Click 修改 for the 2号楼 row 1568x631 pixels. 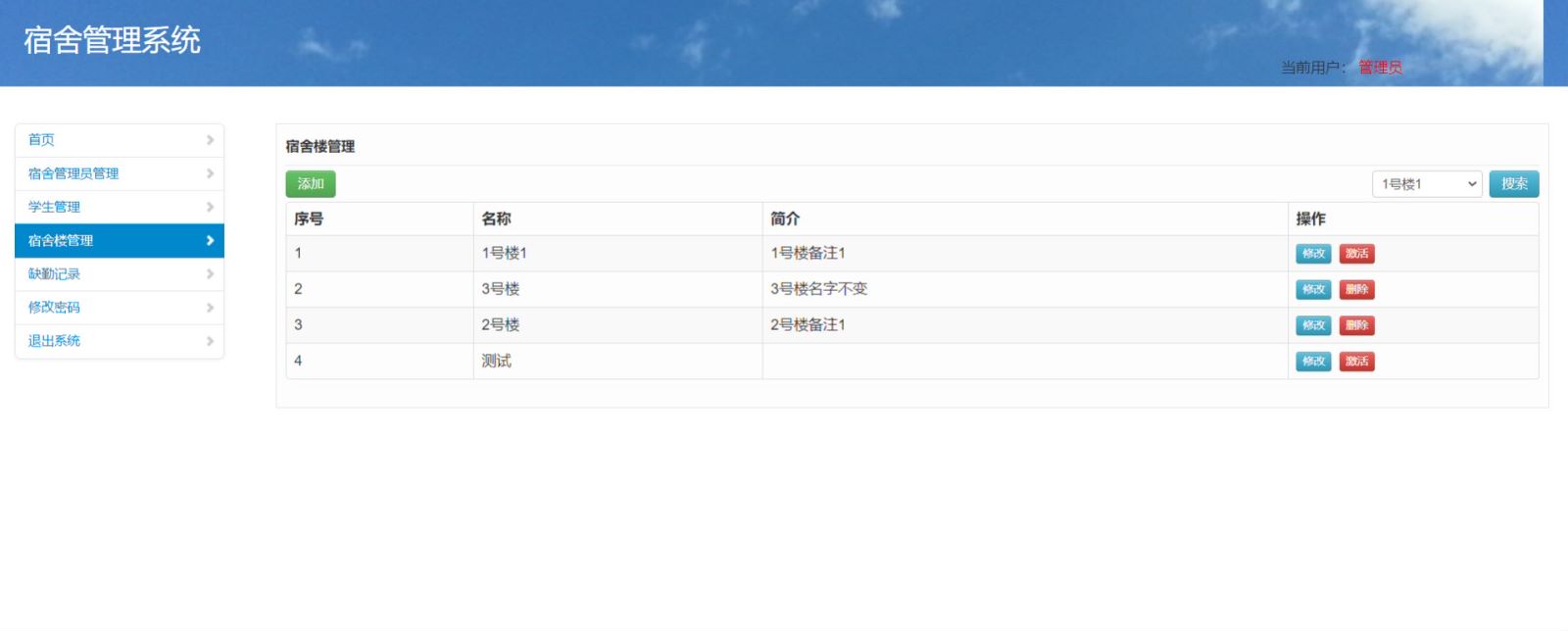1313,325
